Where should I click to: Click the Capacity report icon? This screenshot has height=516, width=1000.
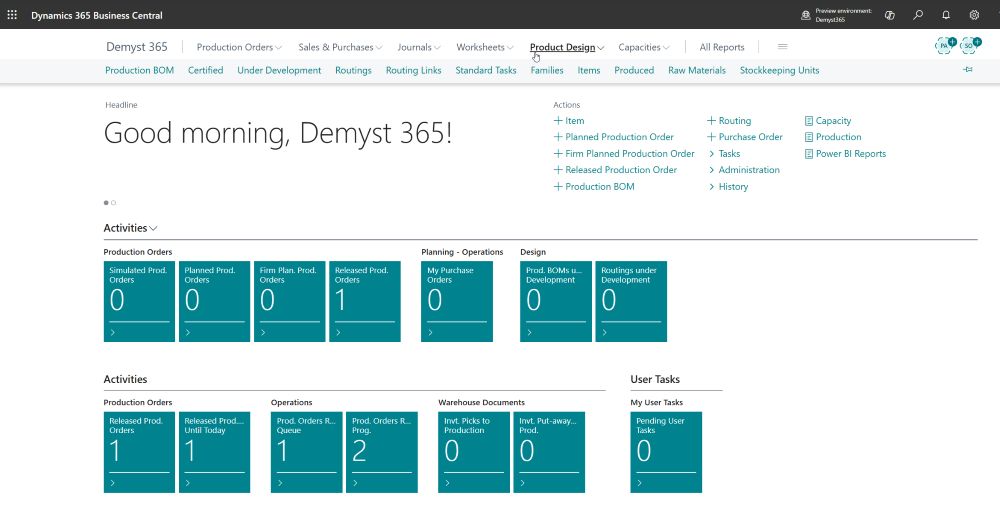coord(809,121)
